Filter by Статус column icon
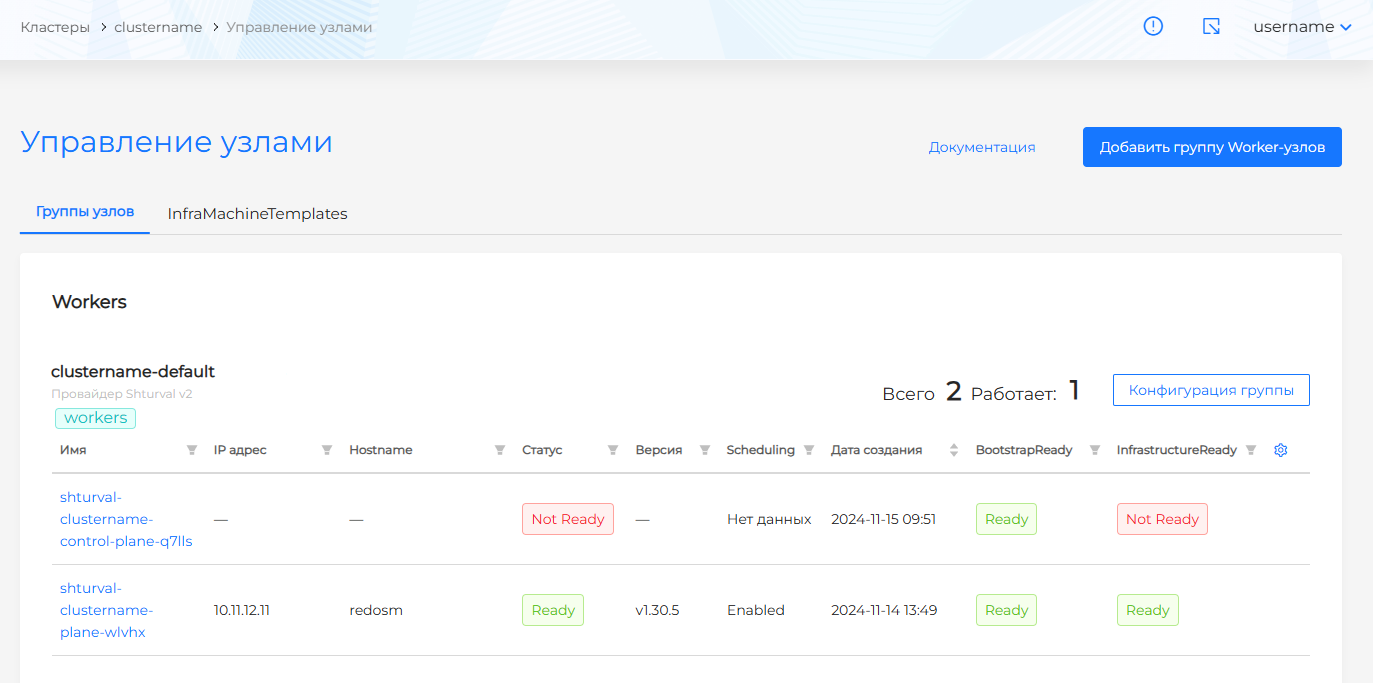The width and height of the screenshot is (1373, 683). [x=613, y=450]
